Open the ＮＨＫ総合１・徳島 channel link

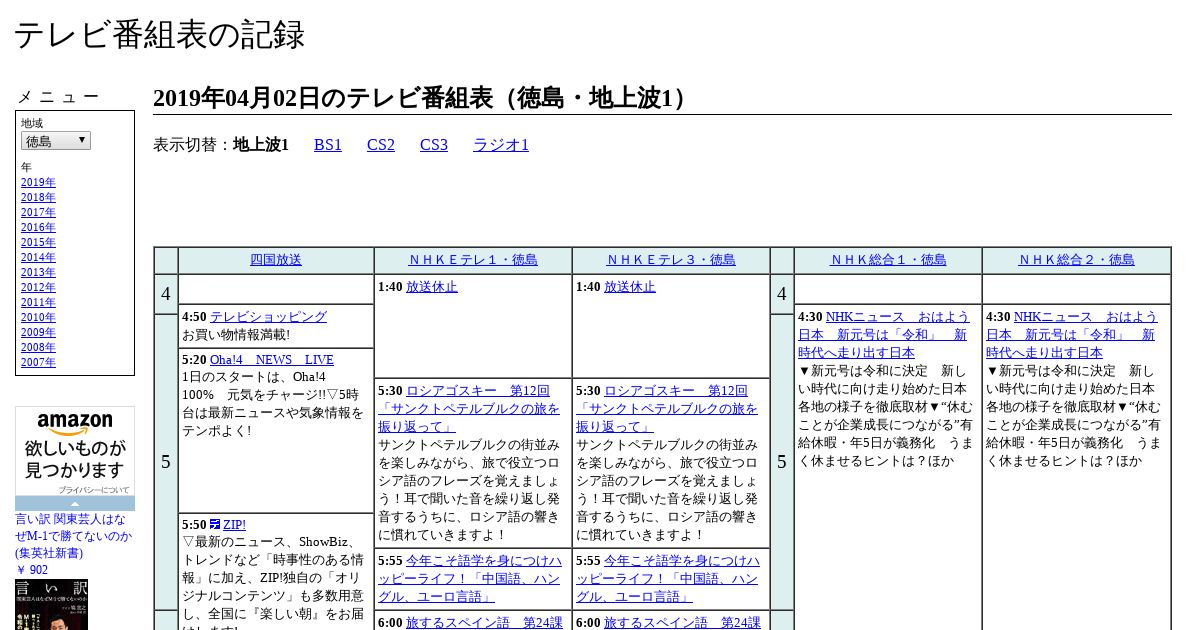888,260
